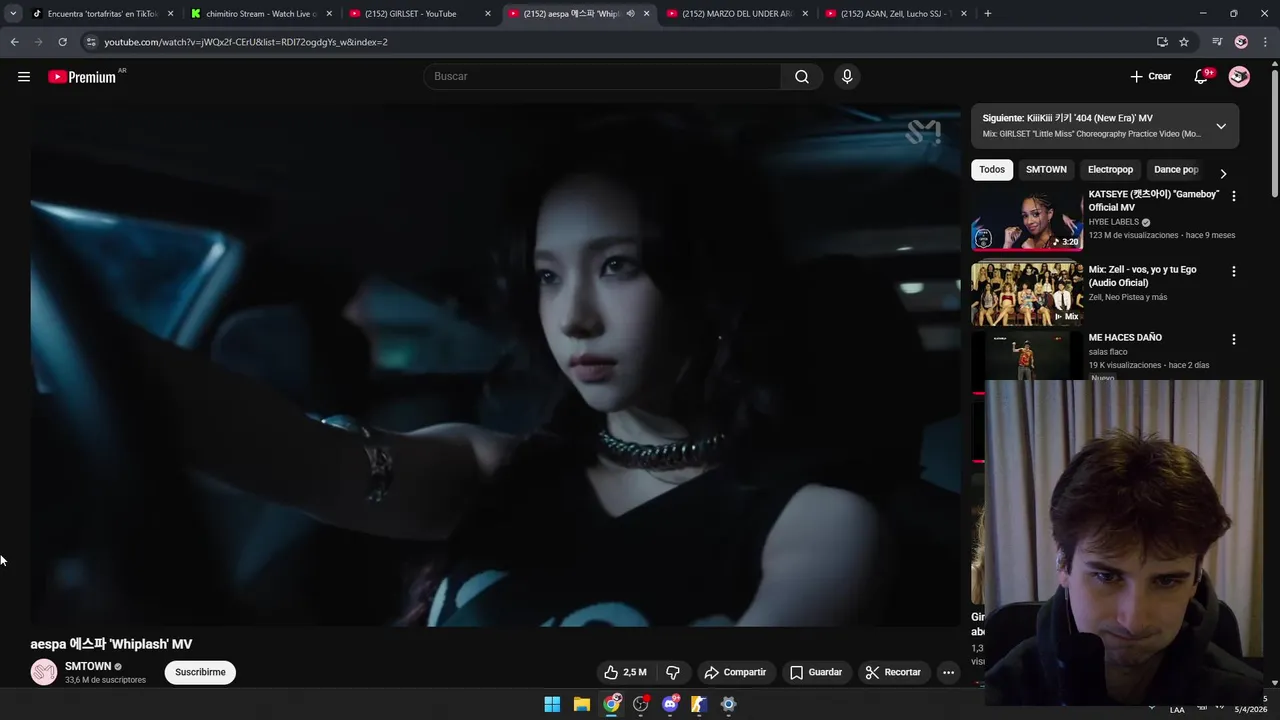This screenshot has height=720, width=1280.
Task: Click taskbar date 5/4/2026
Action: click(x=1251, y=710)
